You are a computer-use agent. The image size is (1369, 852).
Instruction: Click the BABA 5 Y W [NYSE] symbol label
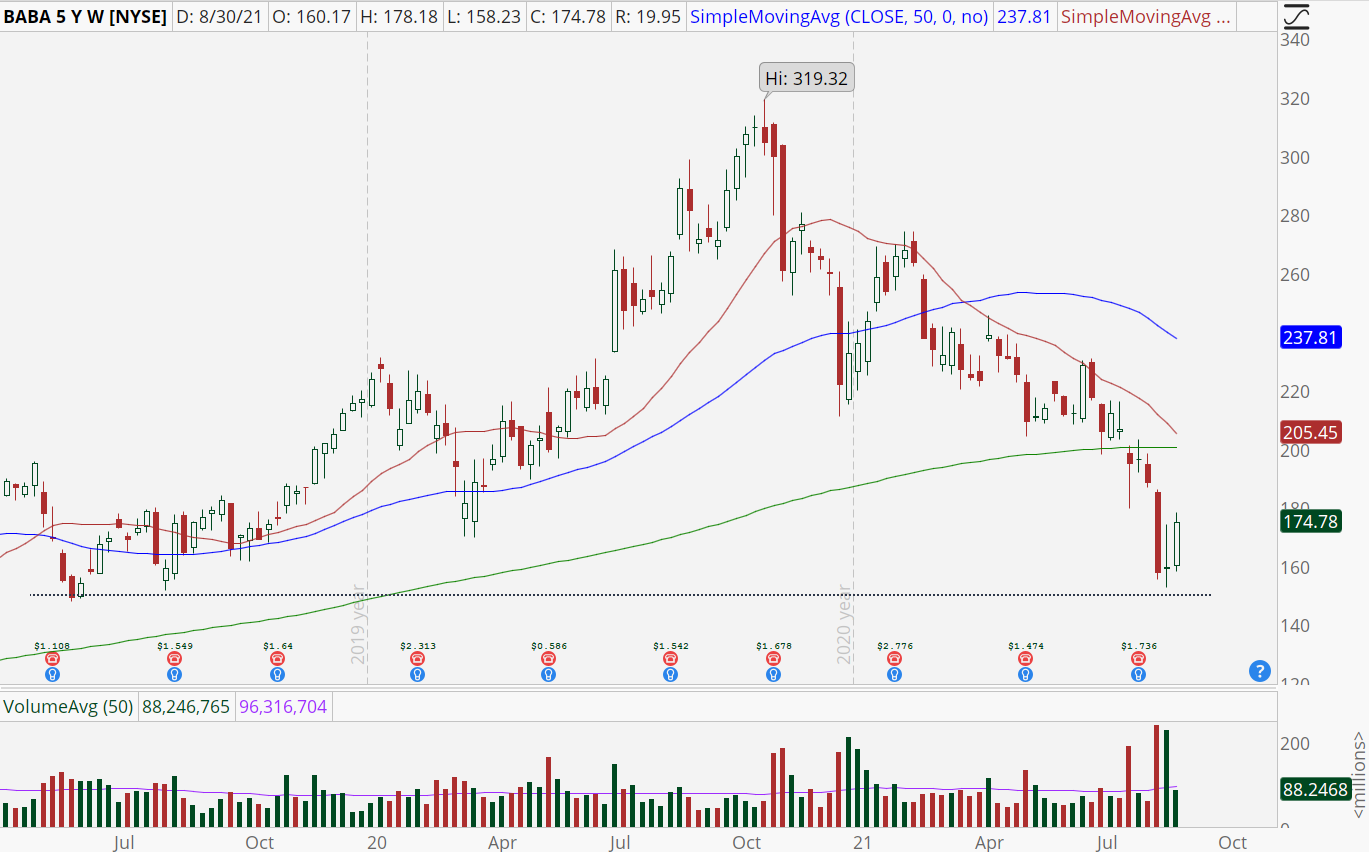coord(84,17)
